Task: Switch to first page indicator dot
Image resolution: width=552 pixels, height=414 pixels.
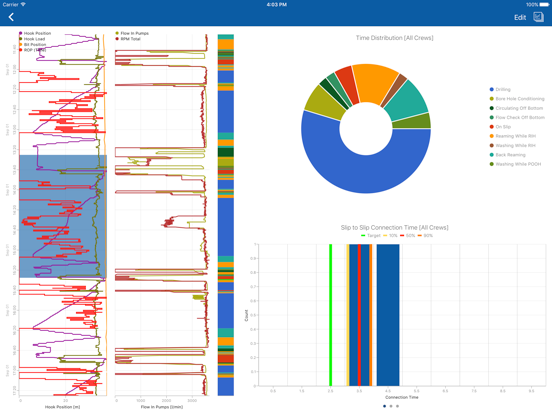Action: pyautogui.click(x=384, y=406)
